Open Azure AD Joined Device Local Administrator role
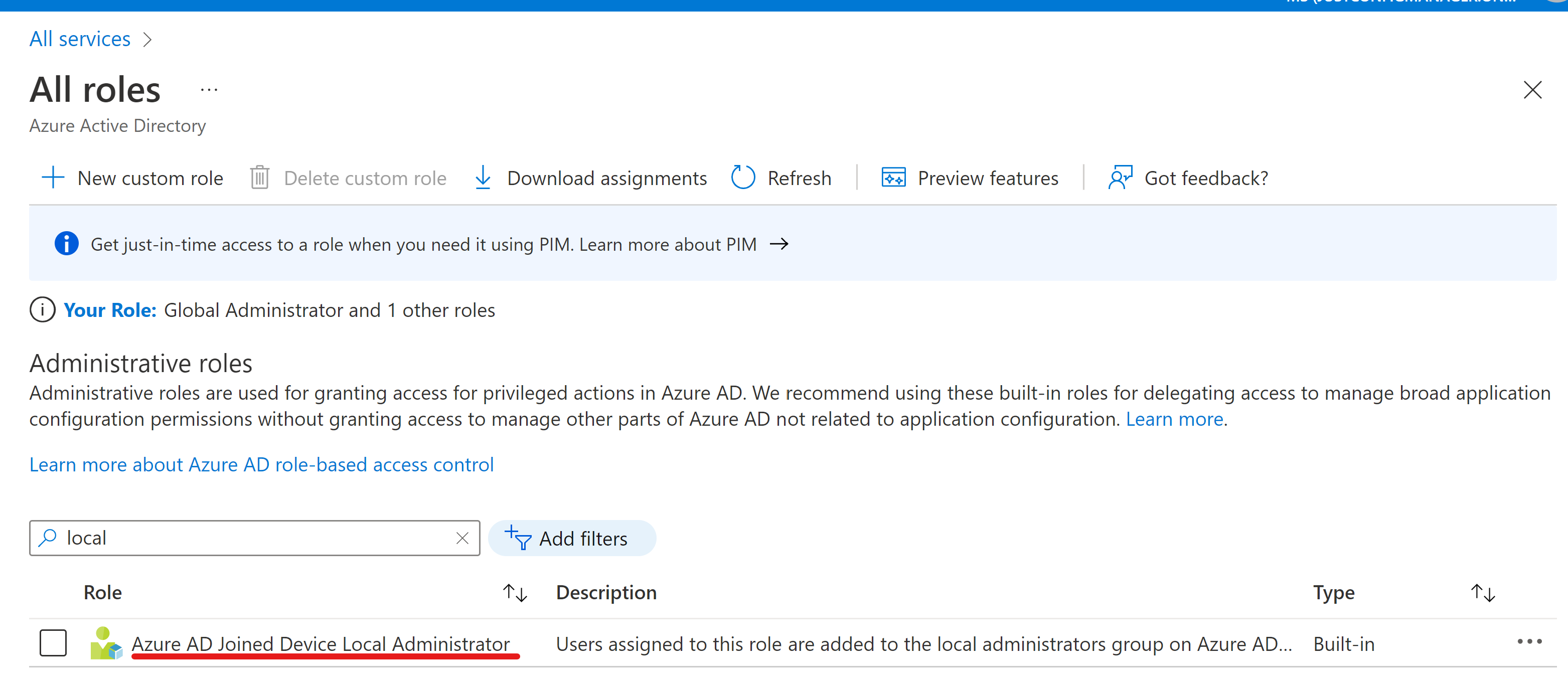Image resolution: width=1568 pixels, height=680 pixels. pyautogui.click(x=320, y=643)
